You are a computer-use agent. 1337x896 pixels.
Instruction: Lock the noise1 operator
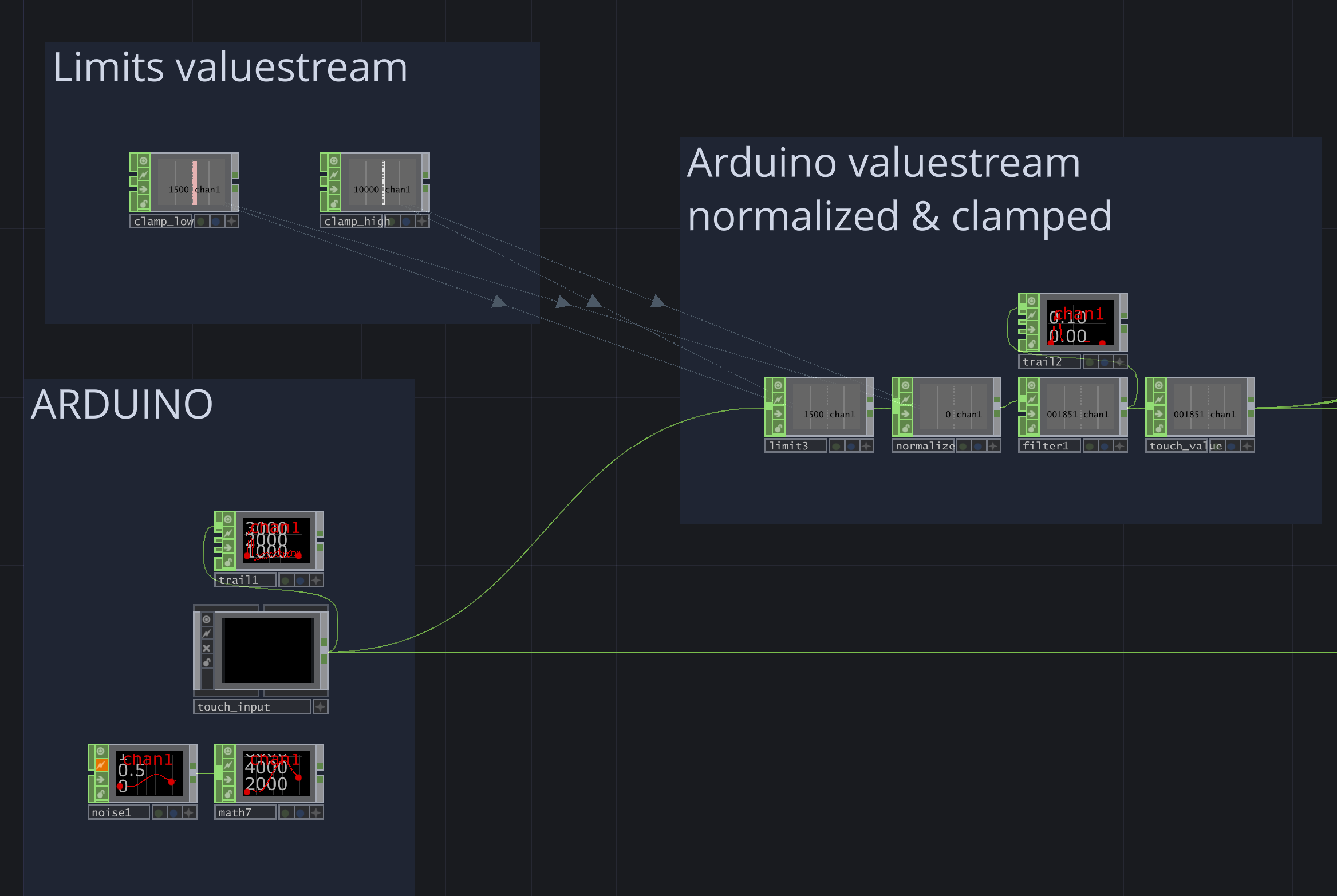[101, 794]
